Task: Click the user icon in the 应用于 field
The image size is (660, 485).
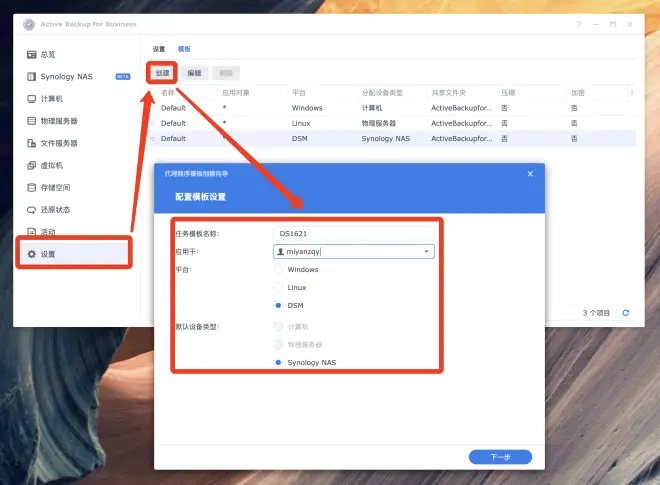Action: tap(280, 251)
